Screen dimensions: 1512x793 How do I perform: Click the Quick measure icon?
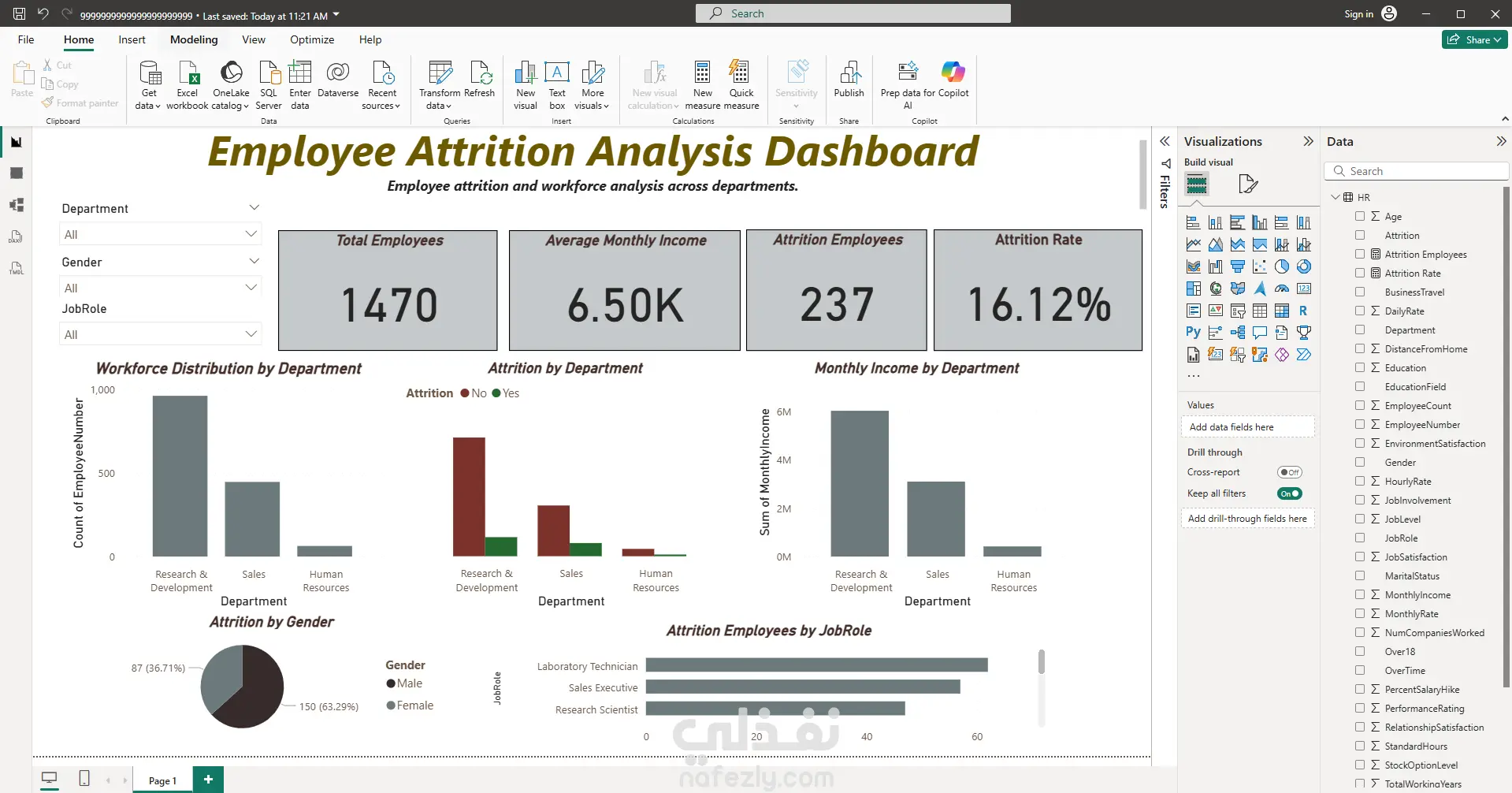click(741, 85)
